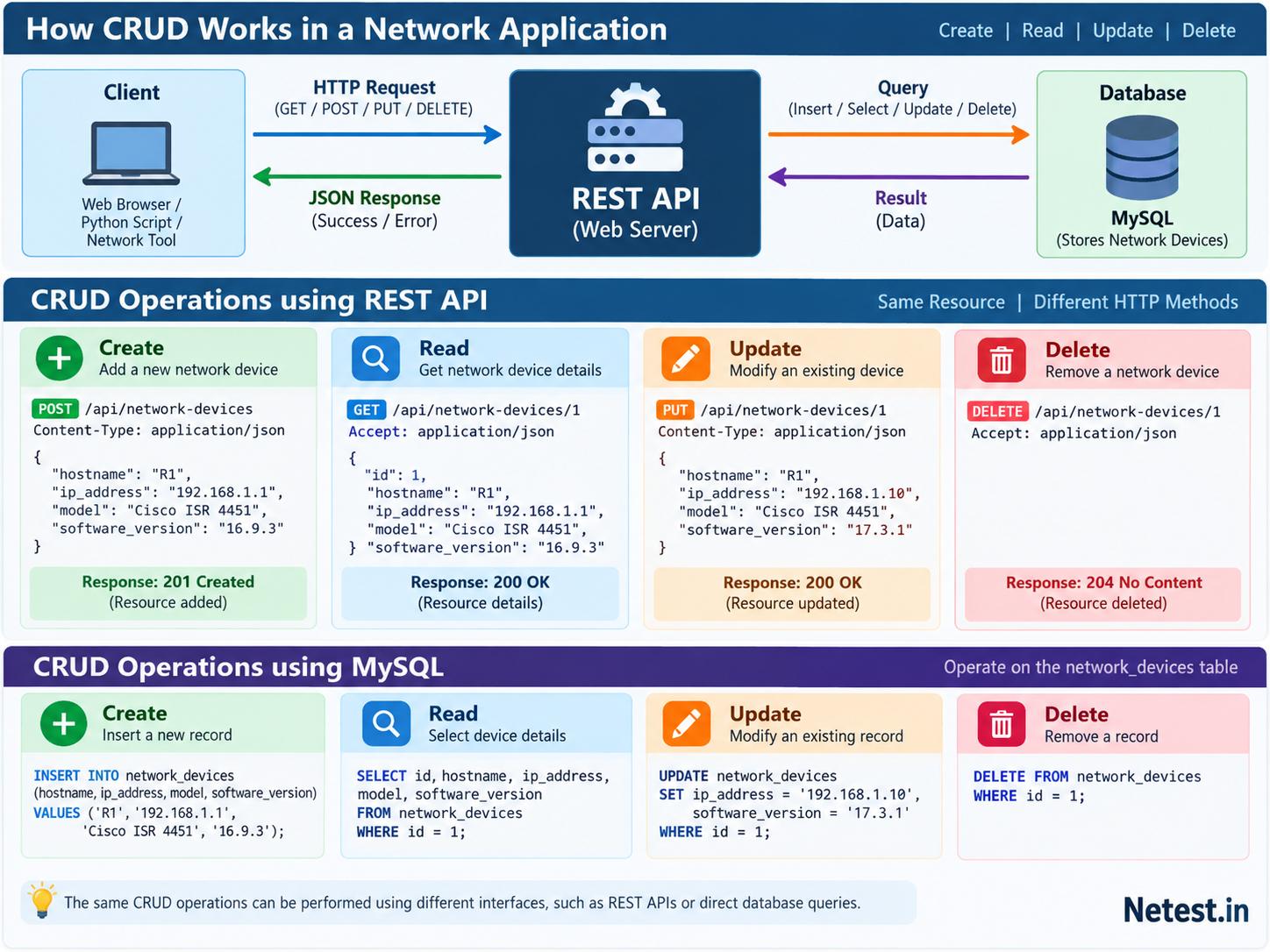Click the Client heading
Image resolution: width=1270 pixels, height=952 pixels.
click(132, 93)
